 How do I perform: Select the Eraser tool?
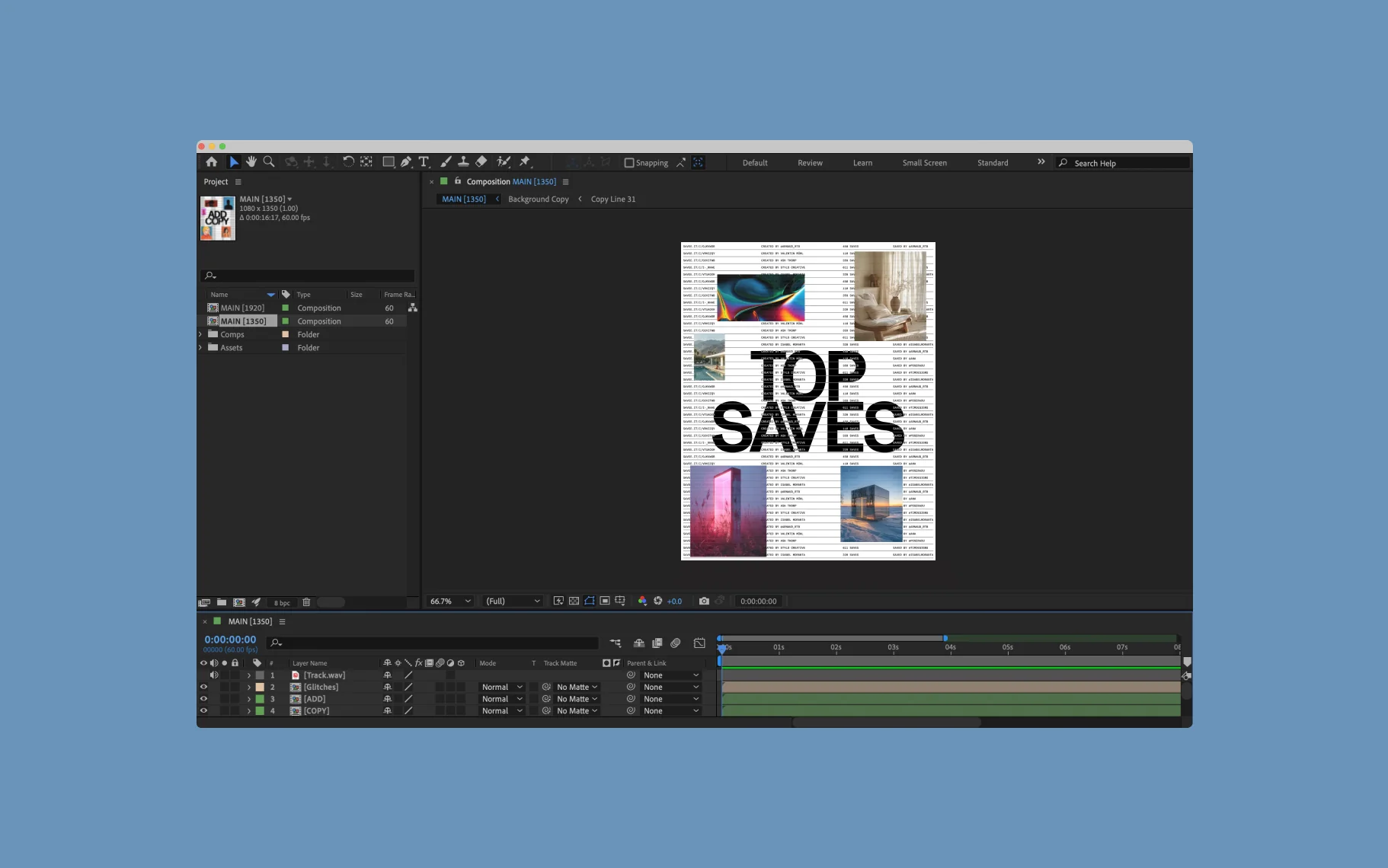pyautogui.click(x=481, y=162)
